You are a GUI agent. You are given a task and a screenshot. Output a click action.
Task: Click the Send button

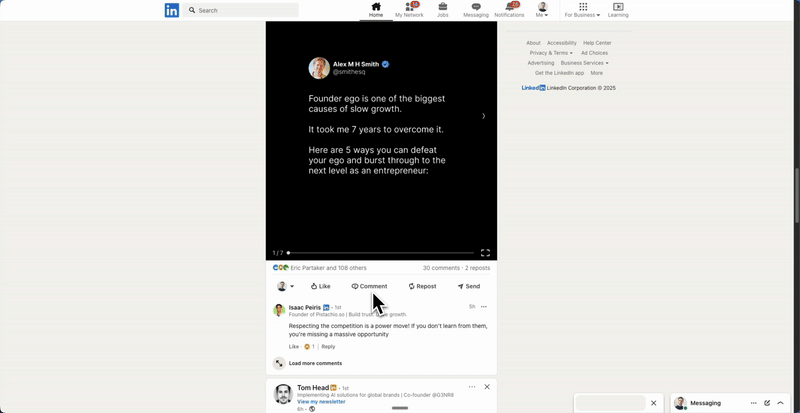tap(468, 286)
